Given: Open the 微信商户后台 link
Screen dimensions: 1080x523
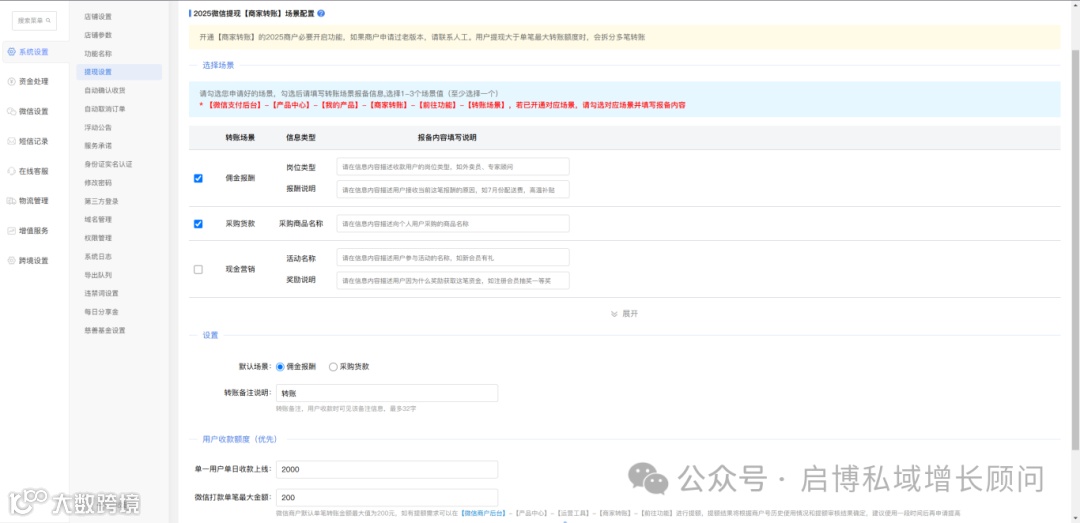Looking at the screenshot, I should coord(482,513).
